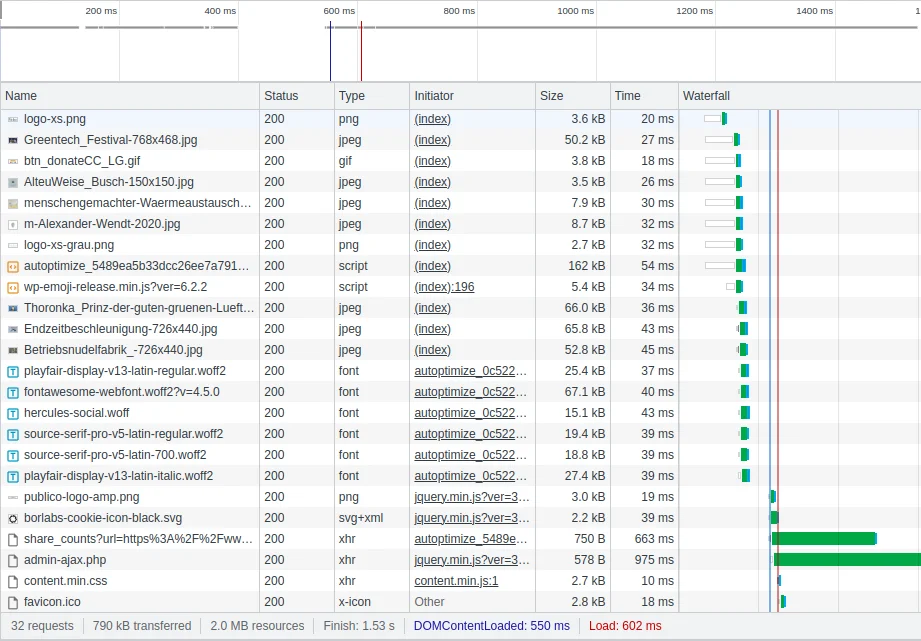Viewport: 921px width, 641px height.
Task: Click the hercules-social.woff font icon
Action: point(13,413)
